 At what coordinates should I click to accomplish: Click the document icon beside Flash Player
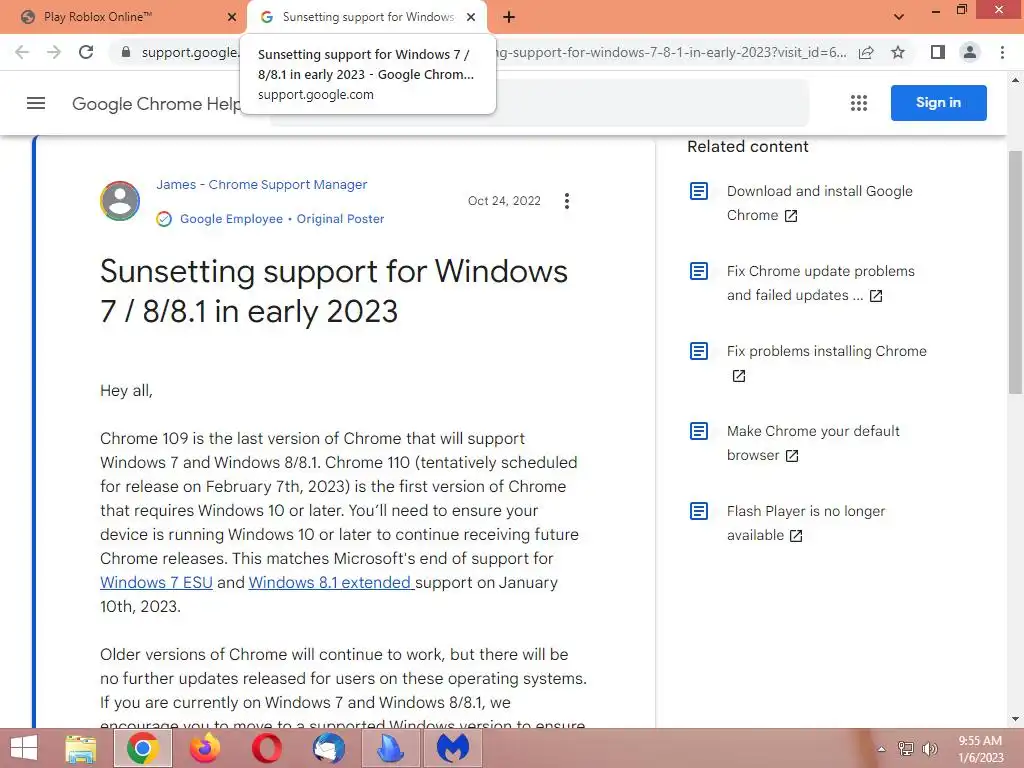pos(699,511)
